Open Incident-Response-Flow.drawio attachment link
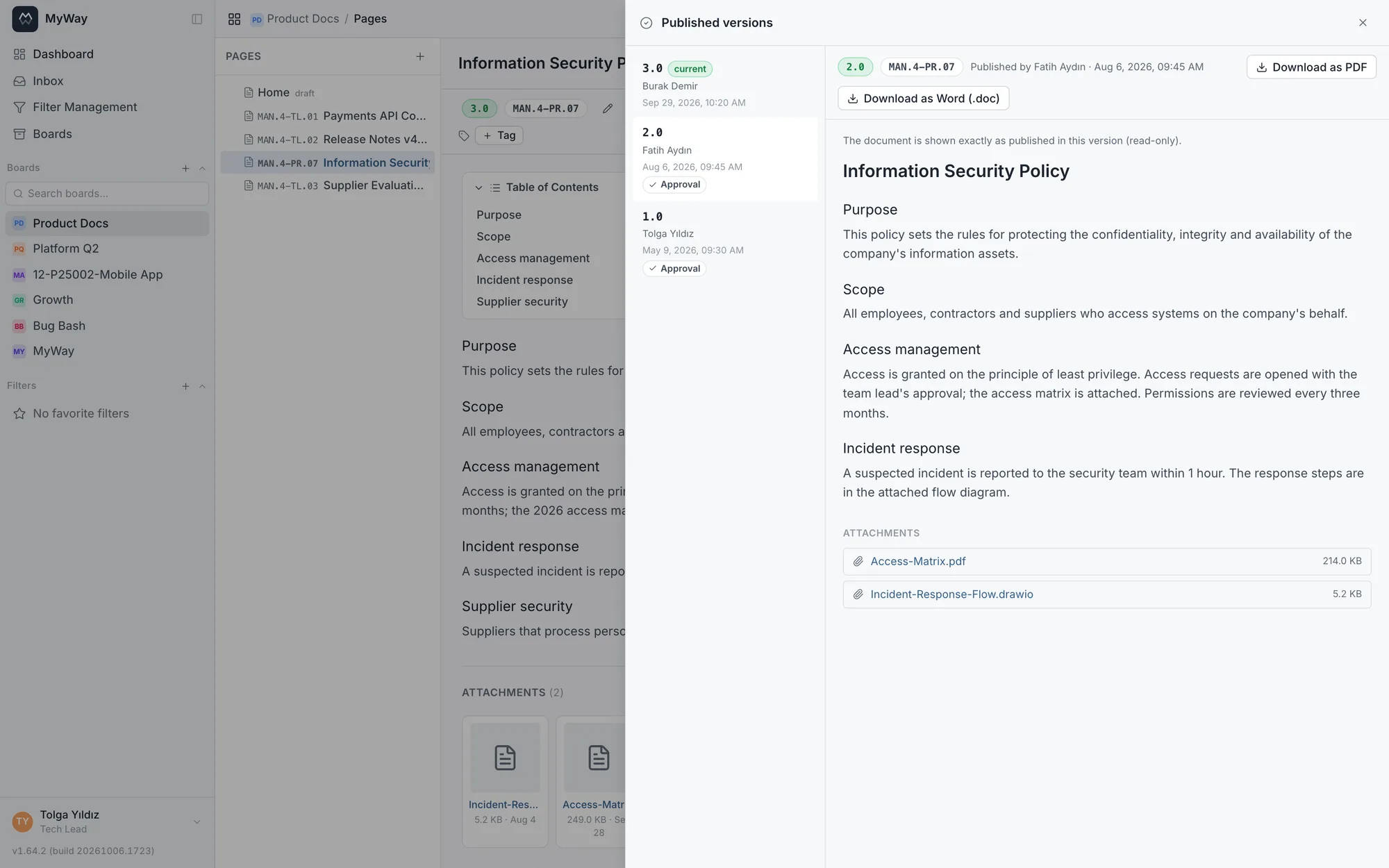Screen dimensions: 1389x868 pyautogui.click(x=951, y=594)
